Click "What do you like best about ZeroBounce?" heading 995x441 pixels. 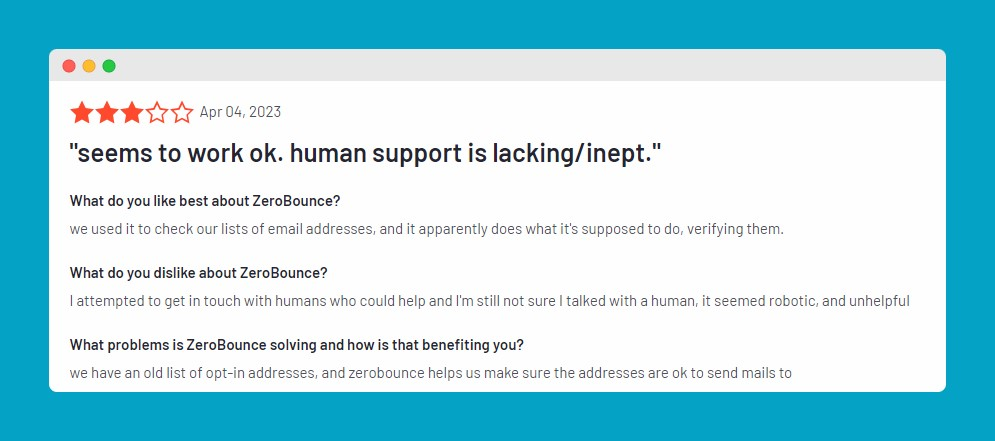coord(205,200)
